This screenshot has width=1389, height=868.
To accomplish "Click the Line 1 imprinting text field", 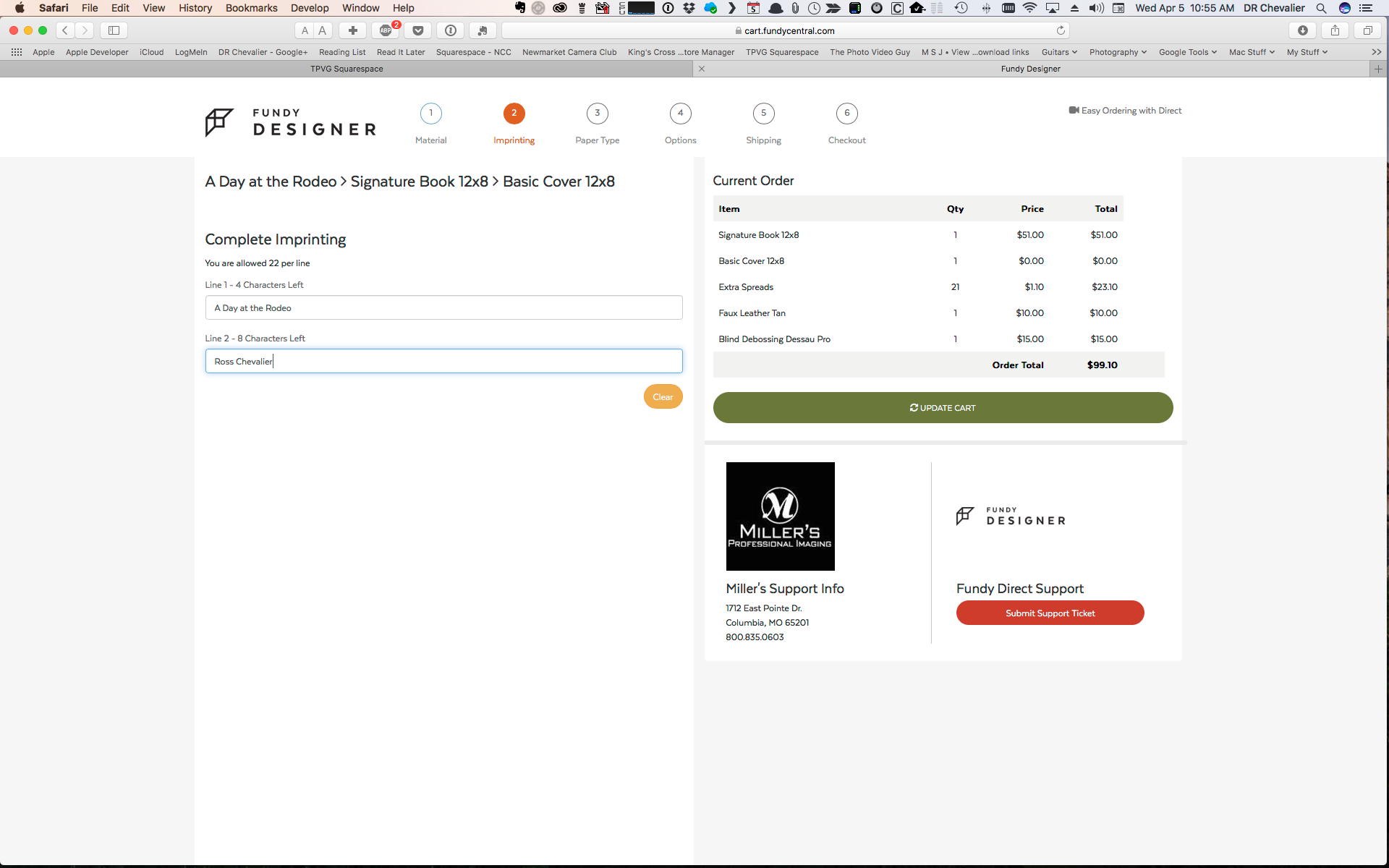I will tap(443, 307).
